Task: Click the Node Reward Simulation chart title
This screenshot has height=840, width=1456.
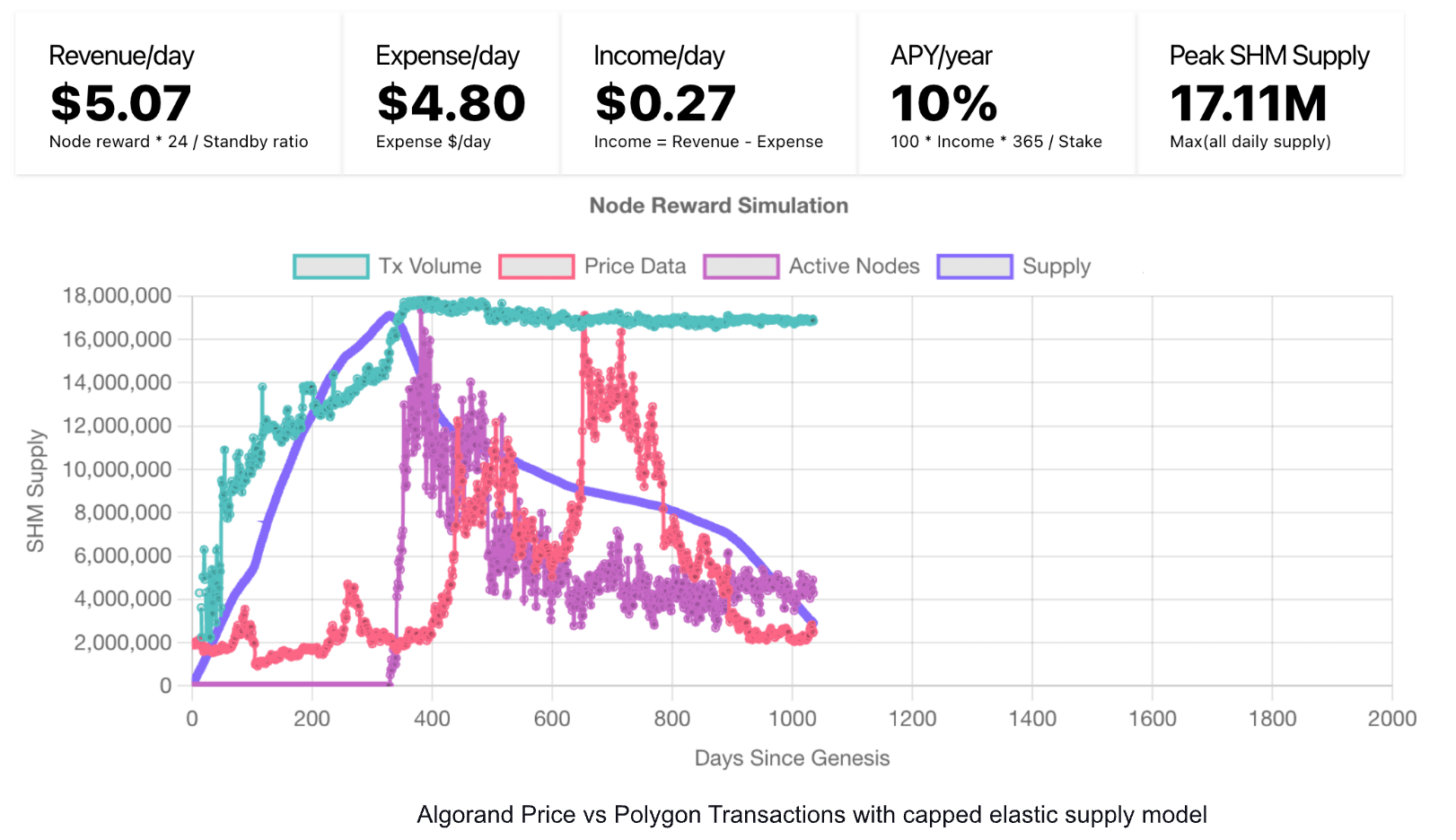Action: 719,206
